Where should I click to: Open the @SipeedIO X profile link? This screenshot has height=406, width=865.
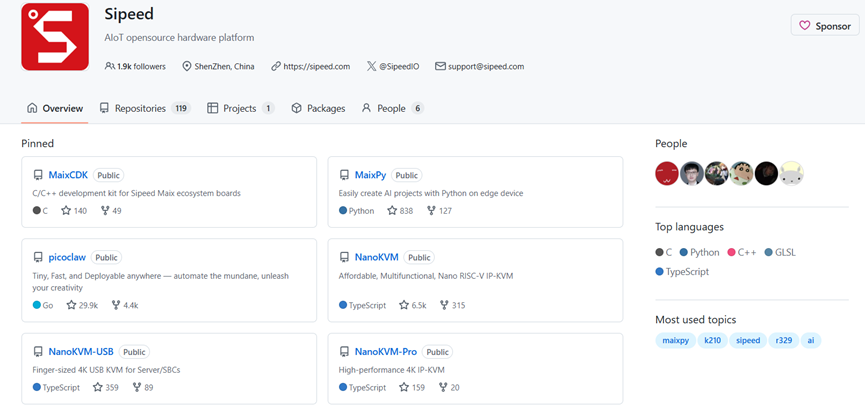click(399, 66)
